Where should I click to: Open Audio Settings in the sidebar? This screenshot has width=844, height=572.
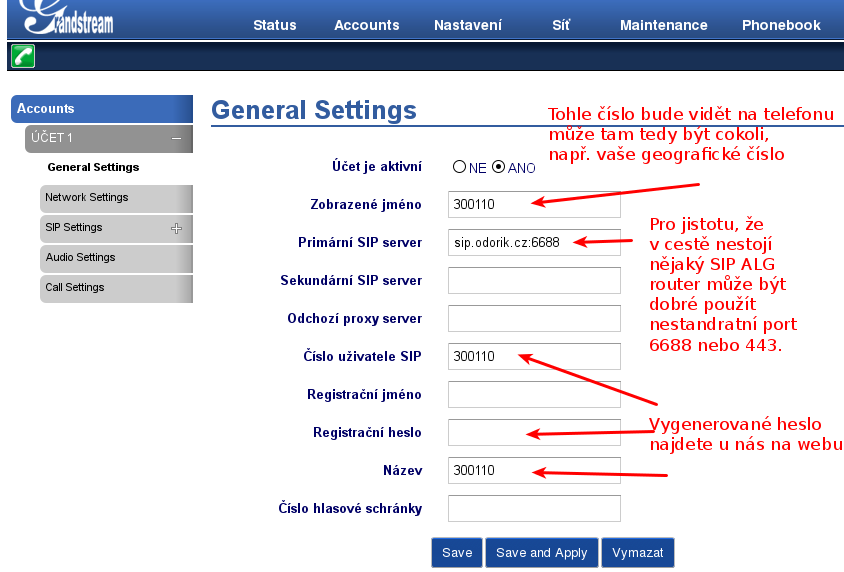click(81, 258)
